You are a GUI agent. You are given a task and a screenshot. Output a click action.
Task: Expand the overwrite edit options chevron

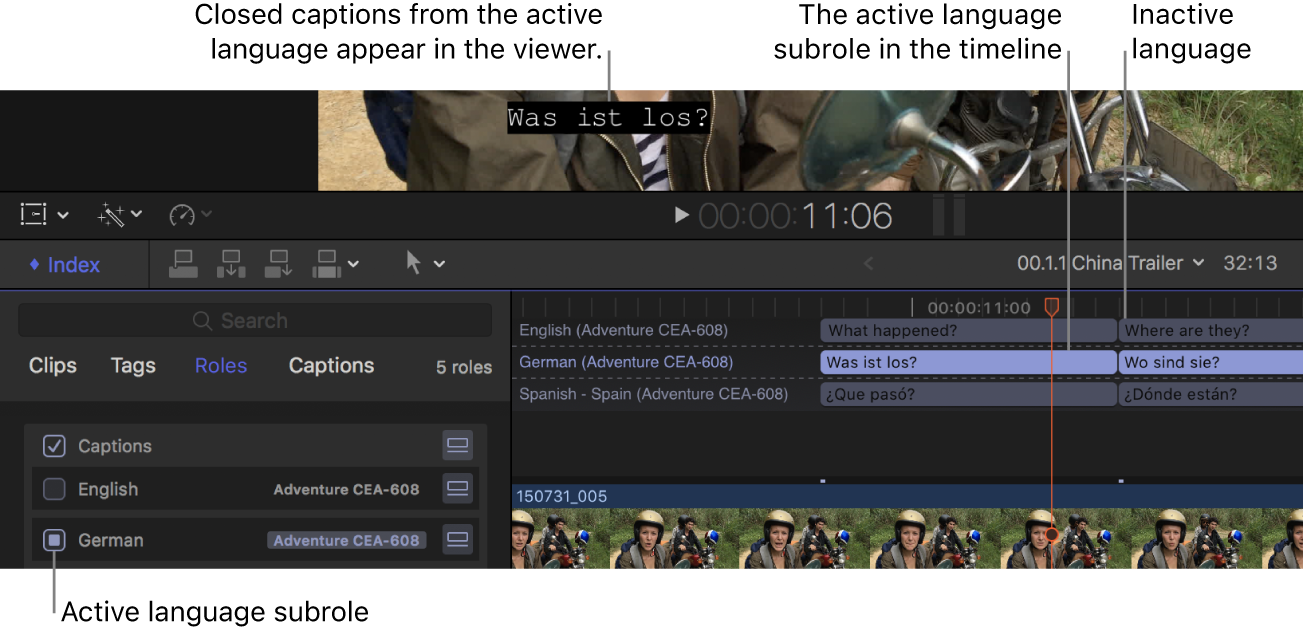coord(353,265)
